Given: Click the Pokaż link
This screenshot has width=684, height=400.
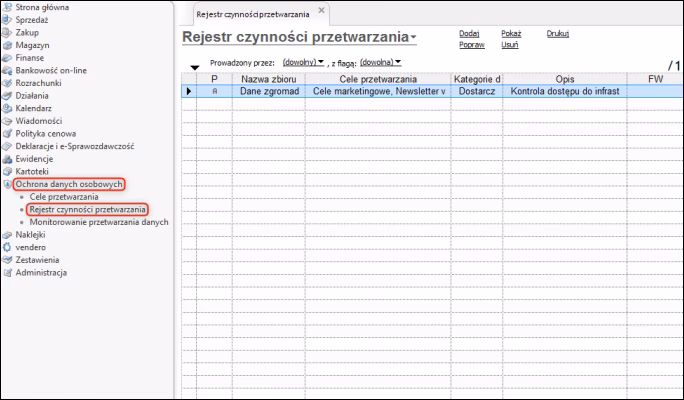Looking at the screenshot, I should pyautogui.click(x=511, y=34).
